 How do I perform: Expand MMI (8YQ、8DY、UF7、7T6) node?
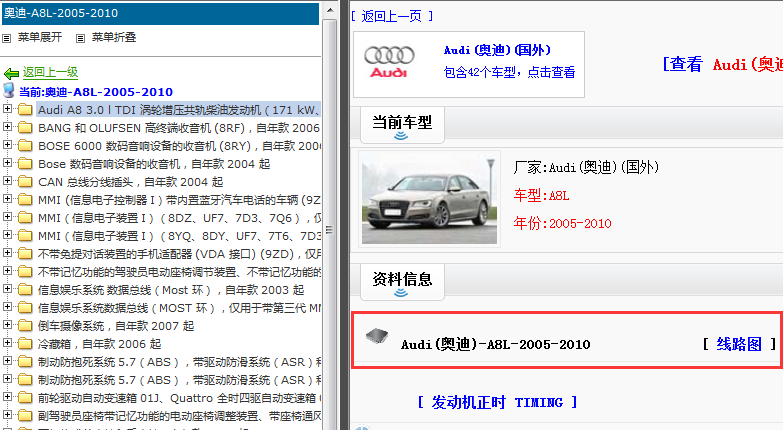[7, 234]
